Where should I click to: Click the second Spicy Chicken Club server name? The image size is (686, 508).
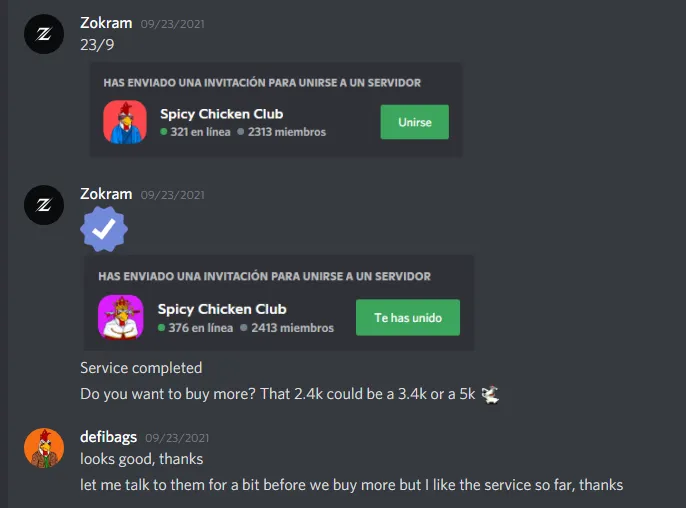(x=222, y=309)
